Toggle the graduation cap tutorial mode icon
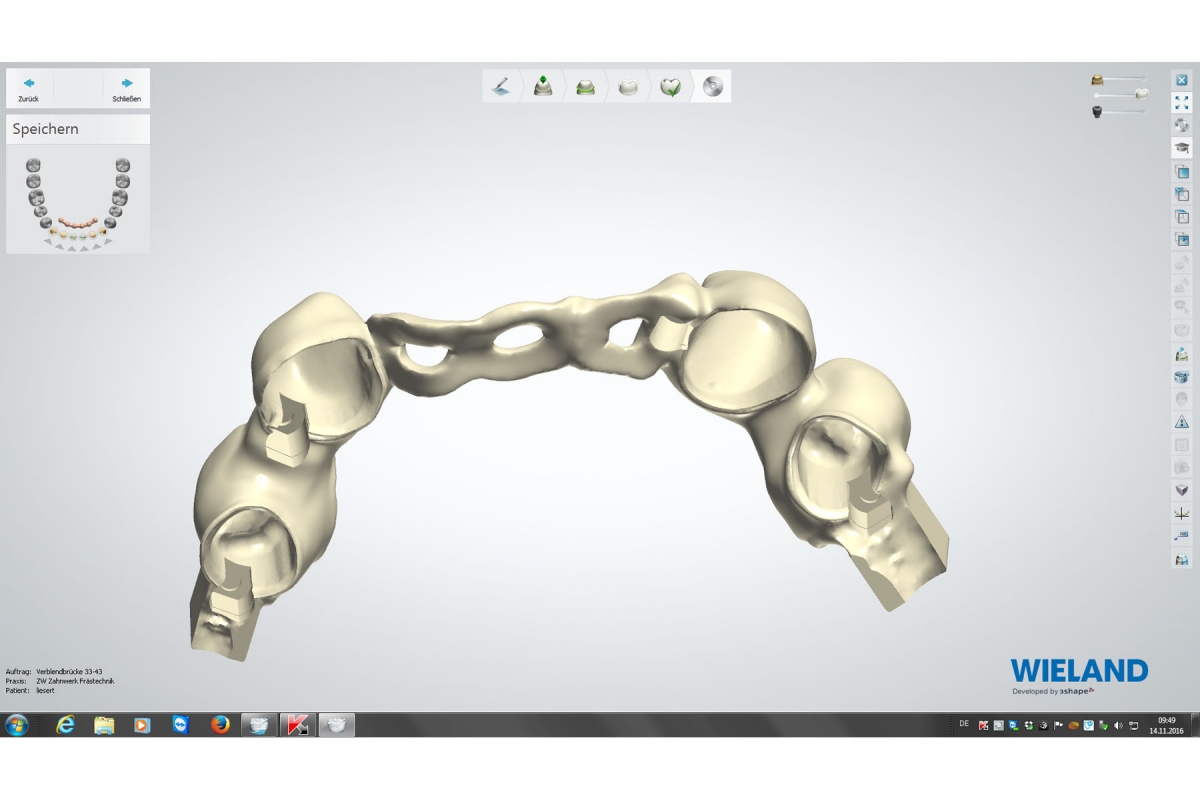The width and height of the screenshot is (1200, 800). [x=1181, y=148]
